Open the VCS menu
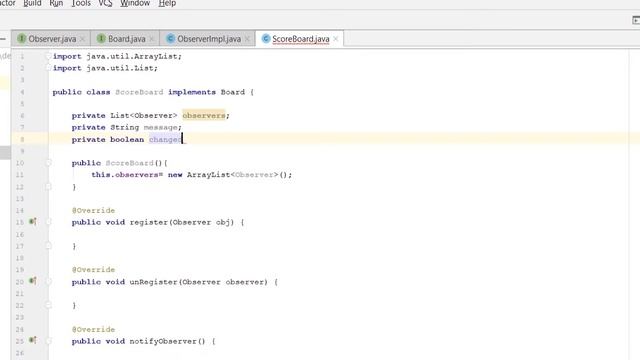 tap(105, 3)
